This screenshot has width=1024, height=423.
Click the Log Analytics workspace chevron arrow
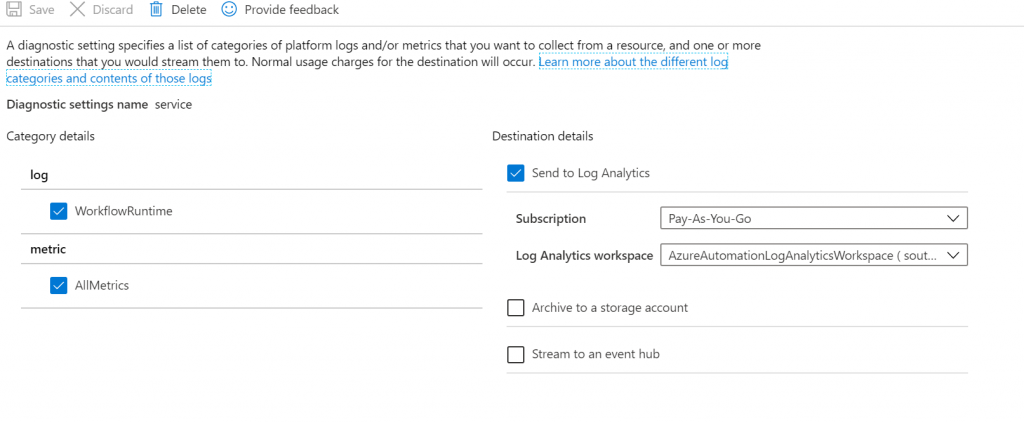(x=953, y=255)
